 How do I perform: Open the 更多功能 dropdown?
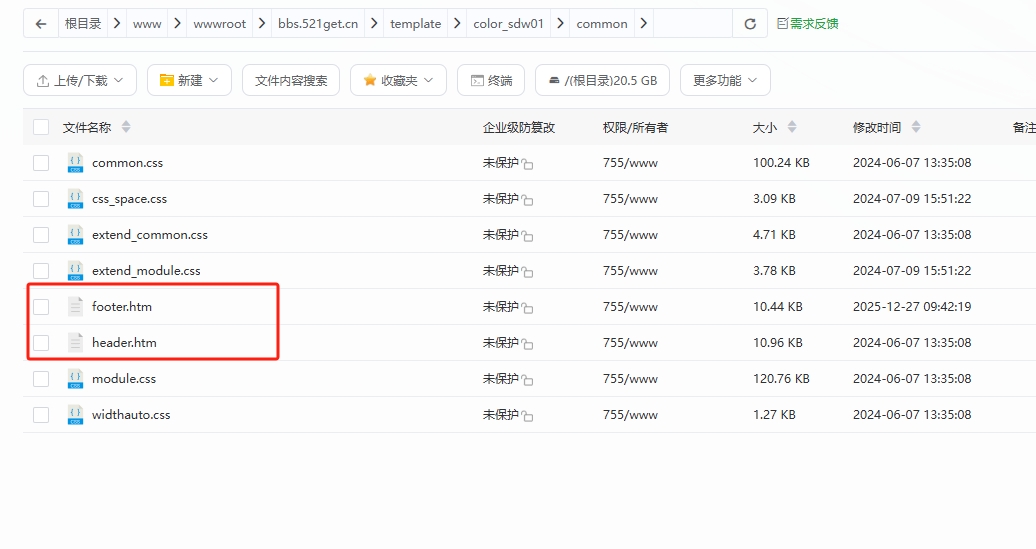pos(725,80)
